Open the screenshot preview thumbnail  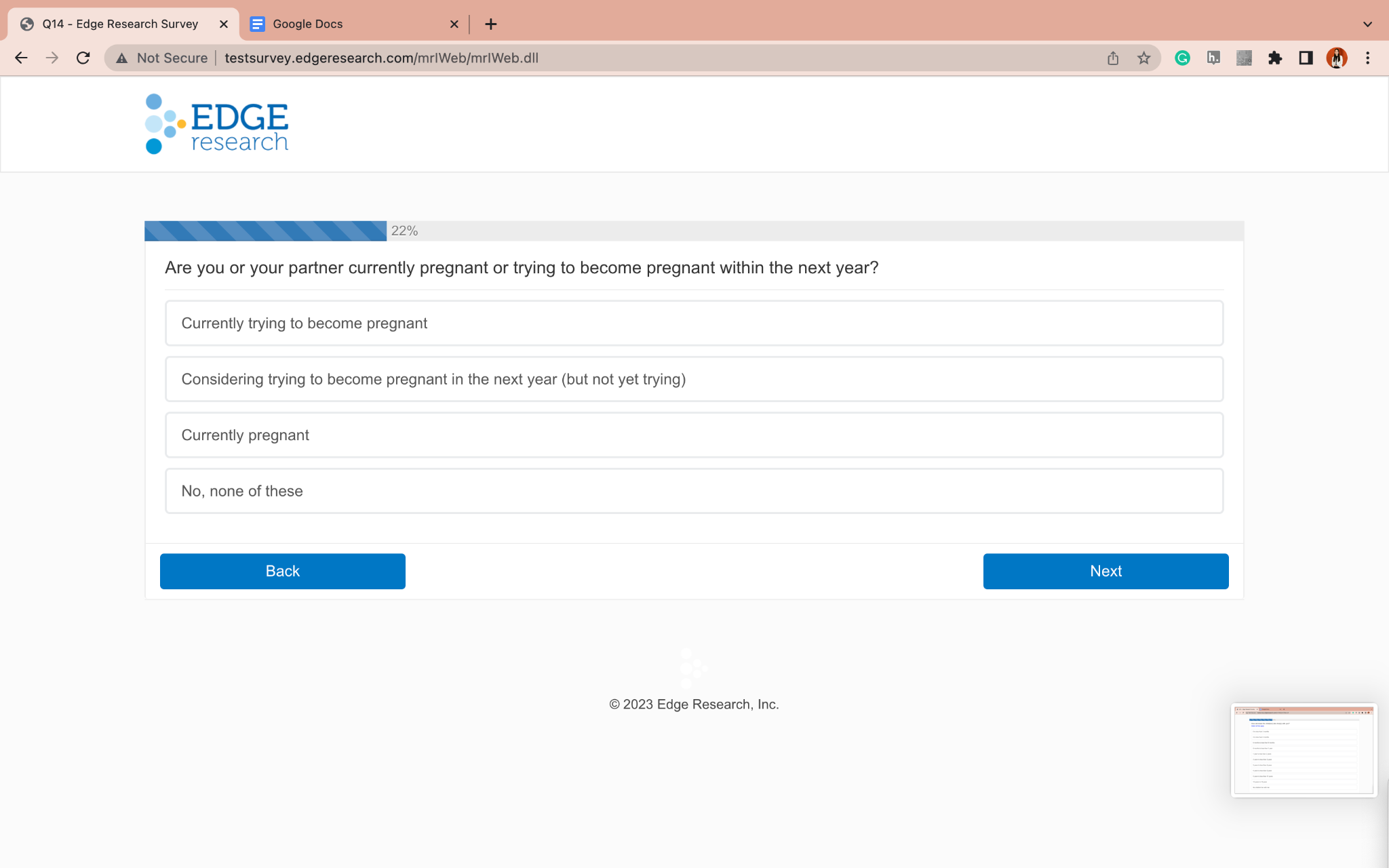(1304, 749)
